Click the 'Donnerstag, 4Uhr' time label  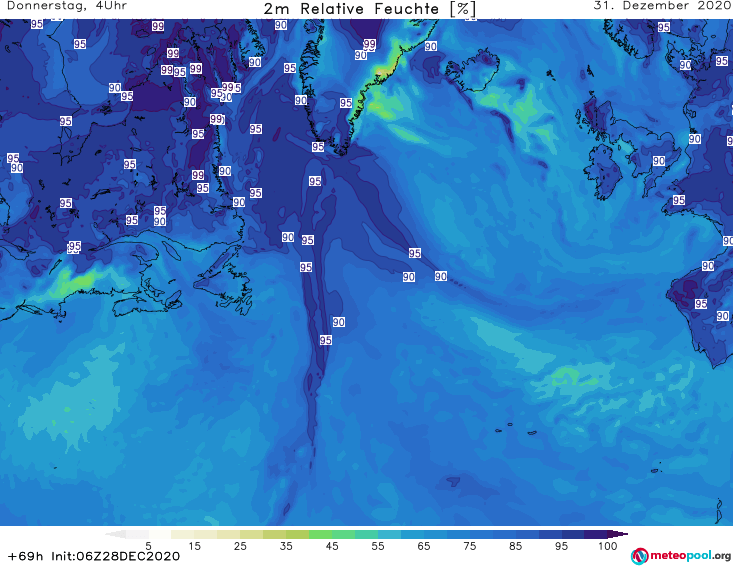pyautogui.click(x=67, y=6)
